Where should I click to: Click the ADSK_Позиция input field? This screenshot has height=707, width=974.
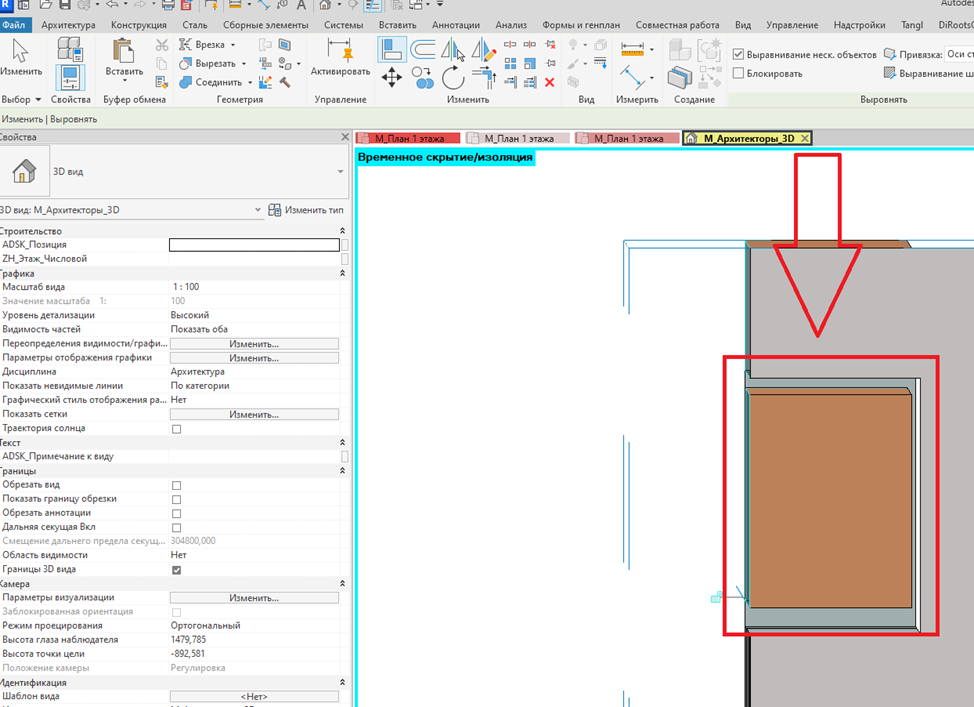click(x=254, y=245)
